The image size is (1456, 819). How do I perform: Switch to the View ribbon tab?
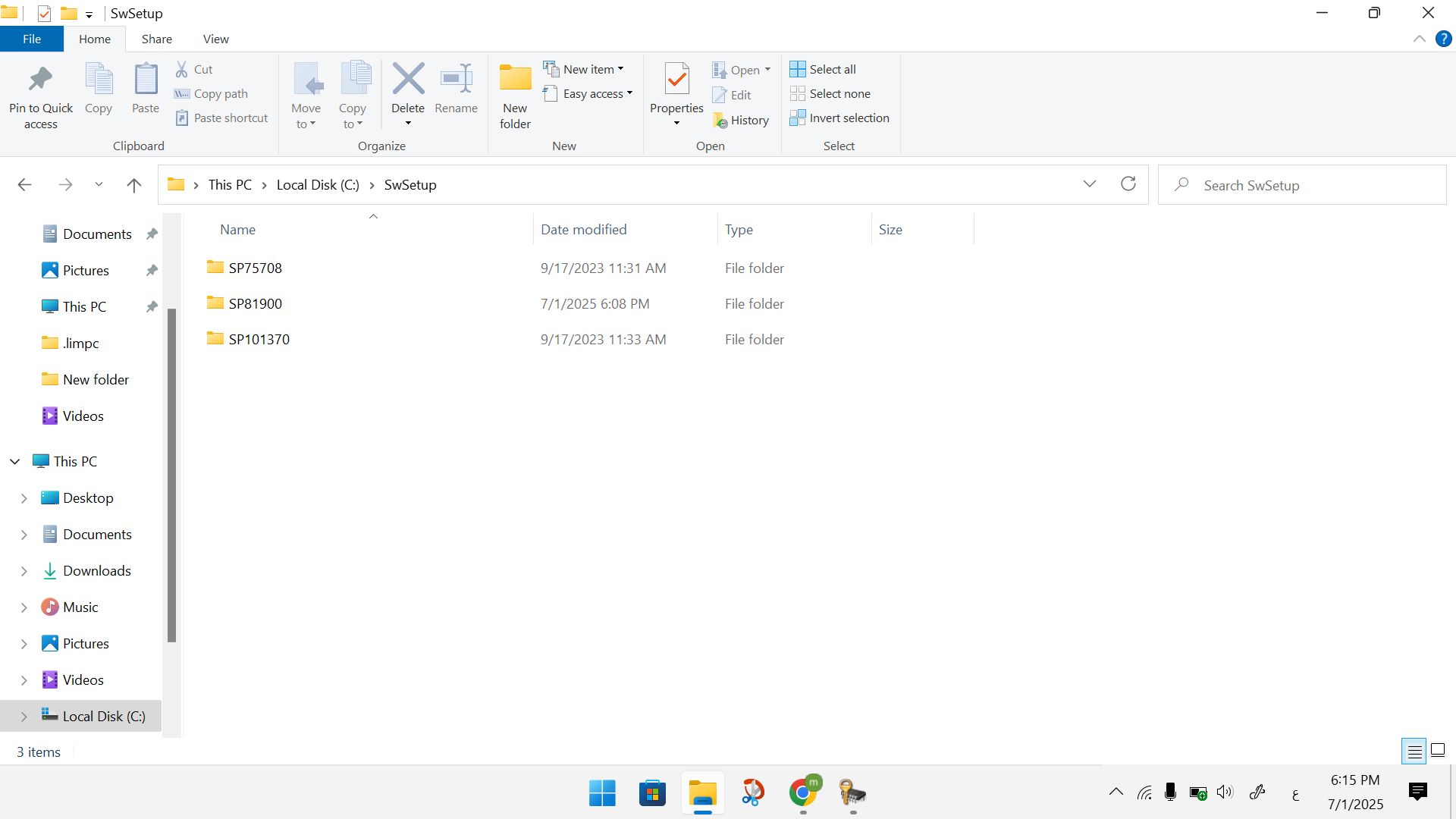point(215,39)
